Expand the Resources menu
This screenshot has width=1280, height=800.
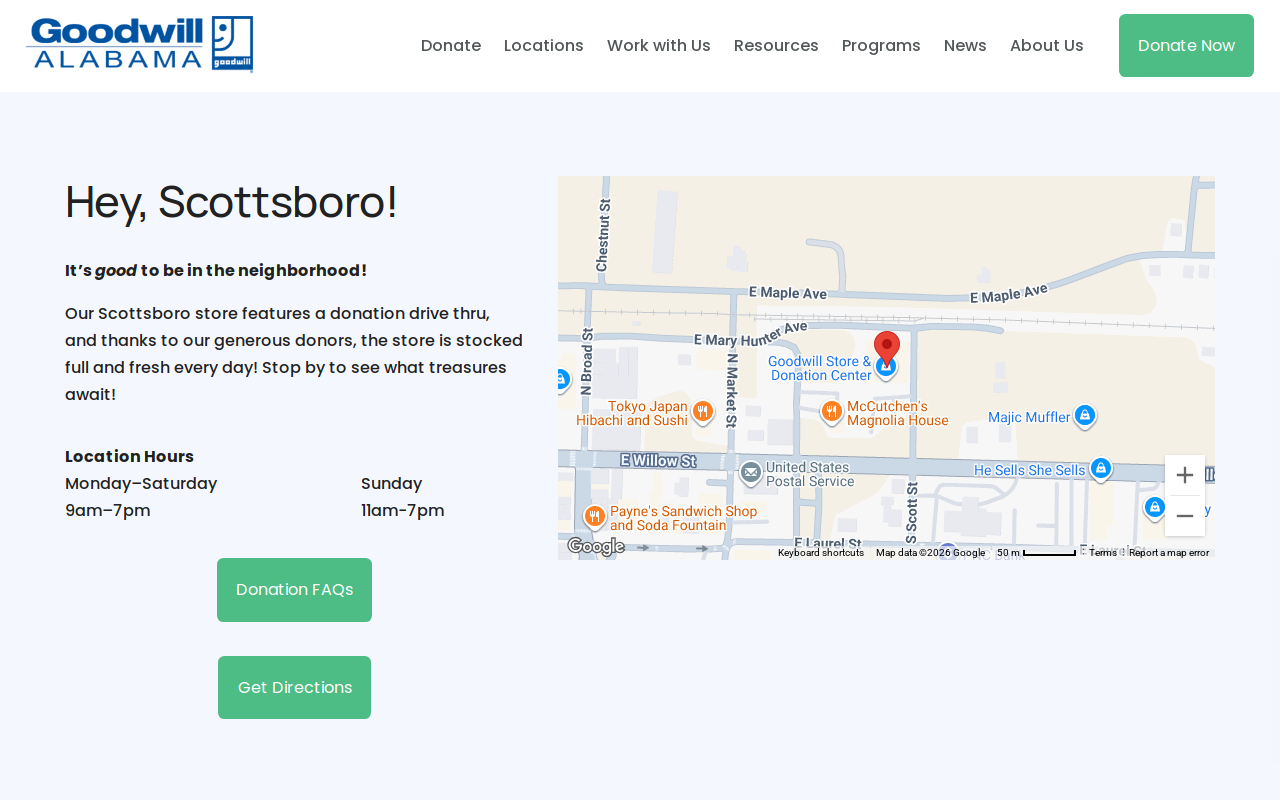click(x=776, y=46)
